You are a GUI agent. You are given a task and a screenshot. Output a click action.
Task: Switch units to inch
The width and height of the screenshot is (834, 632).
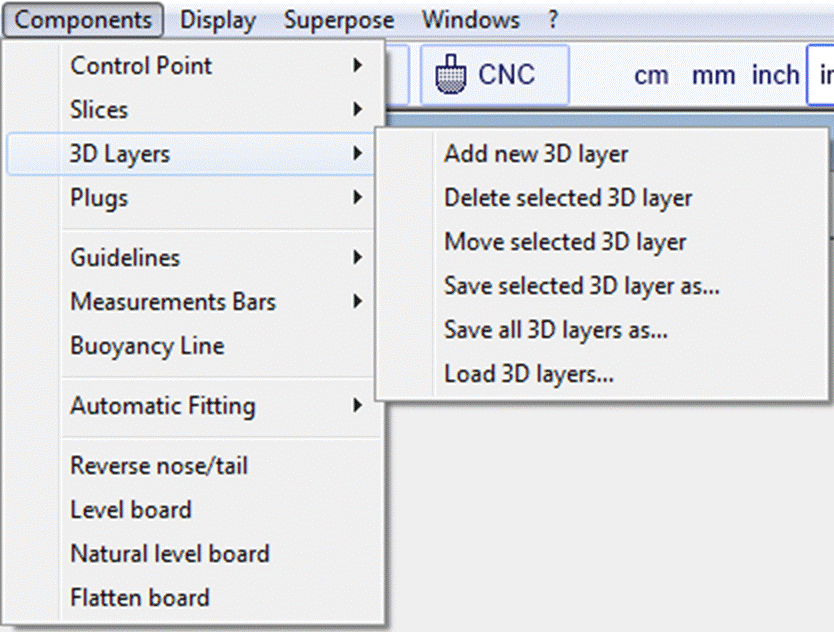pyautogui.click(x=775, y=75)
